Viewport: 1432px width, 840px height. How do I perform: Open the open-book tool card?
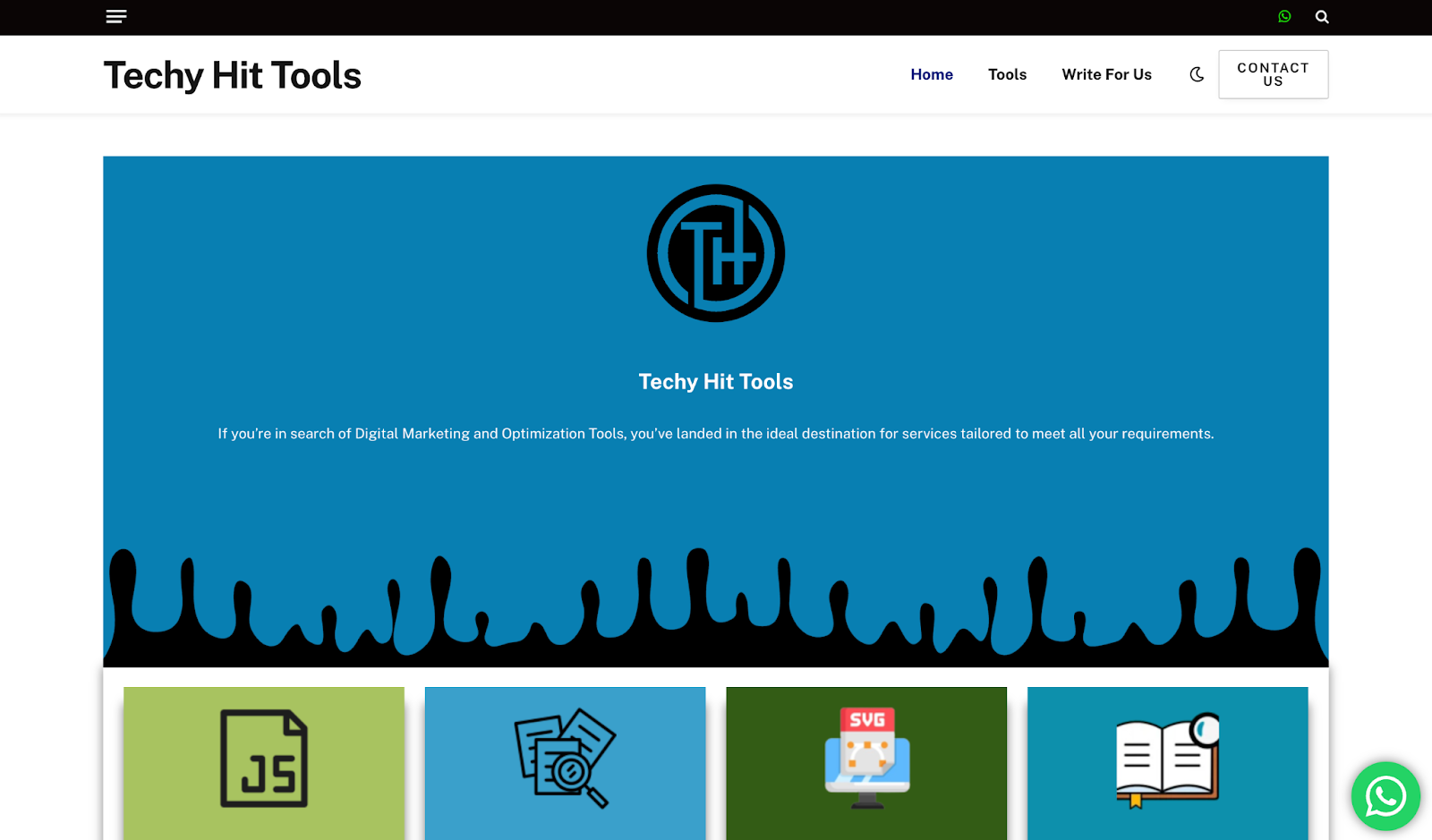pyautogui.click(x=1167, y=760)
